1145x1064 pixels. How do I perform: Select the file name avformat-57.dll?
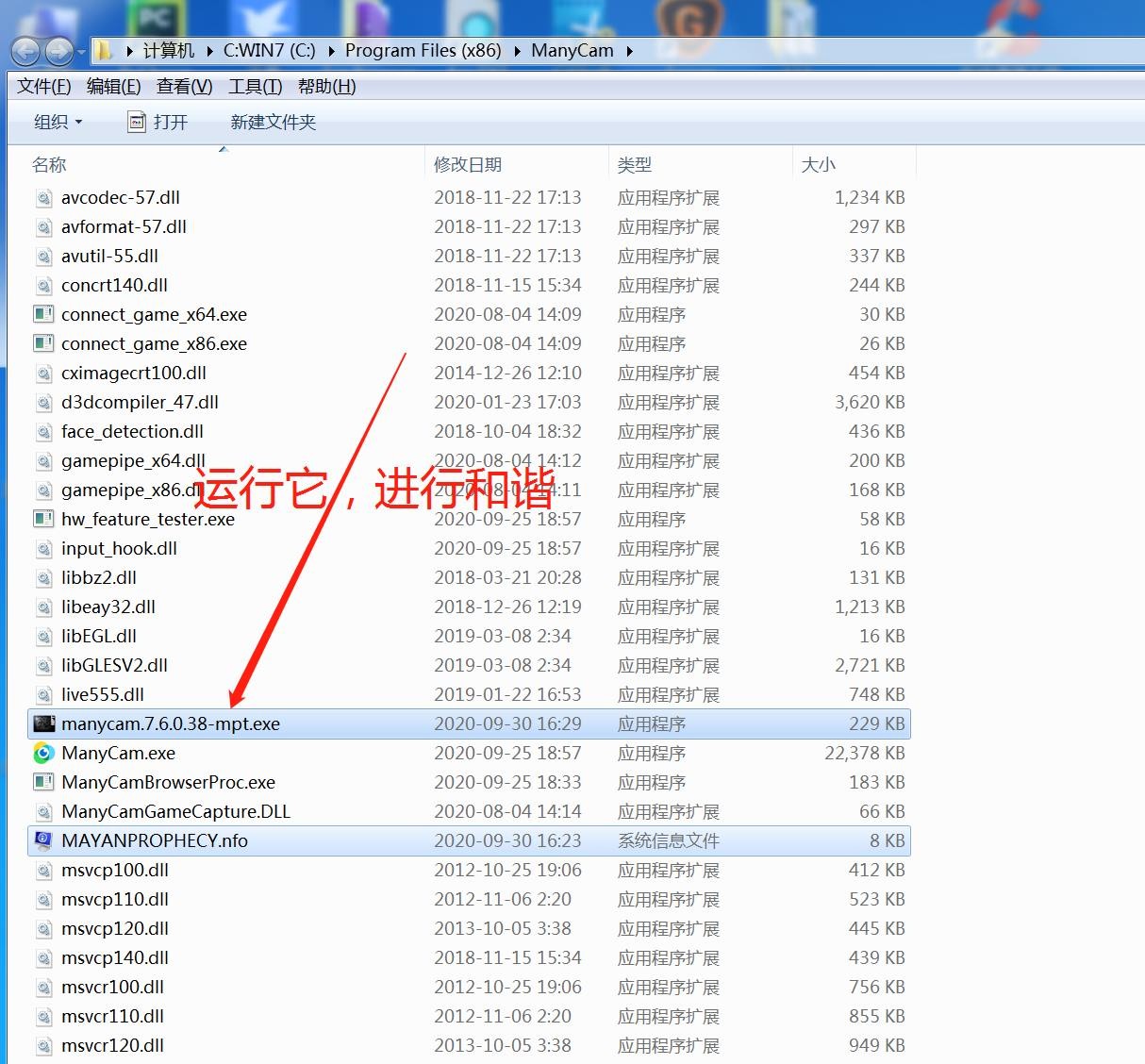pyautogui.click(x=124, y=227)
